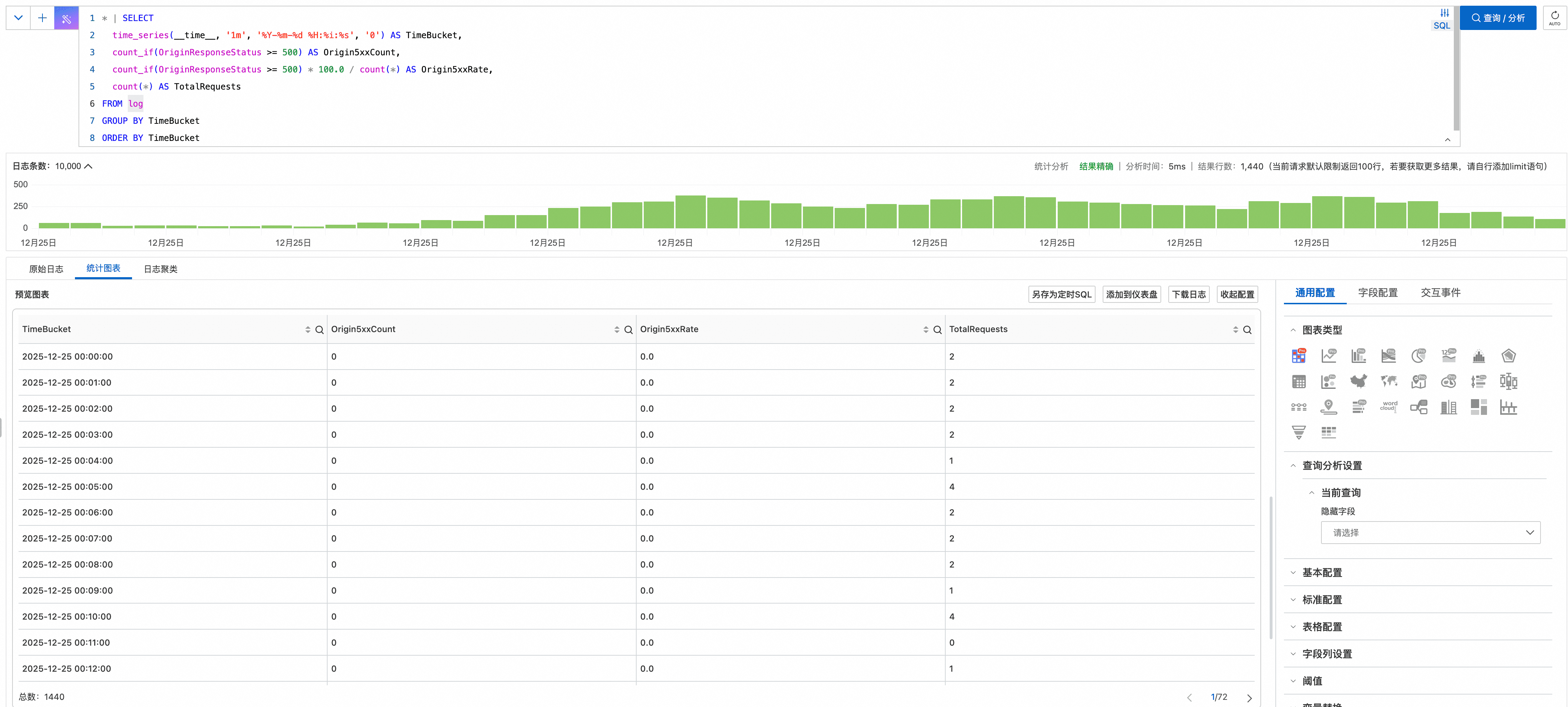Toggle sort arrows on TimeBucket column
The image size is (1568, 707).
(307, 330)
